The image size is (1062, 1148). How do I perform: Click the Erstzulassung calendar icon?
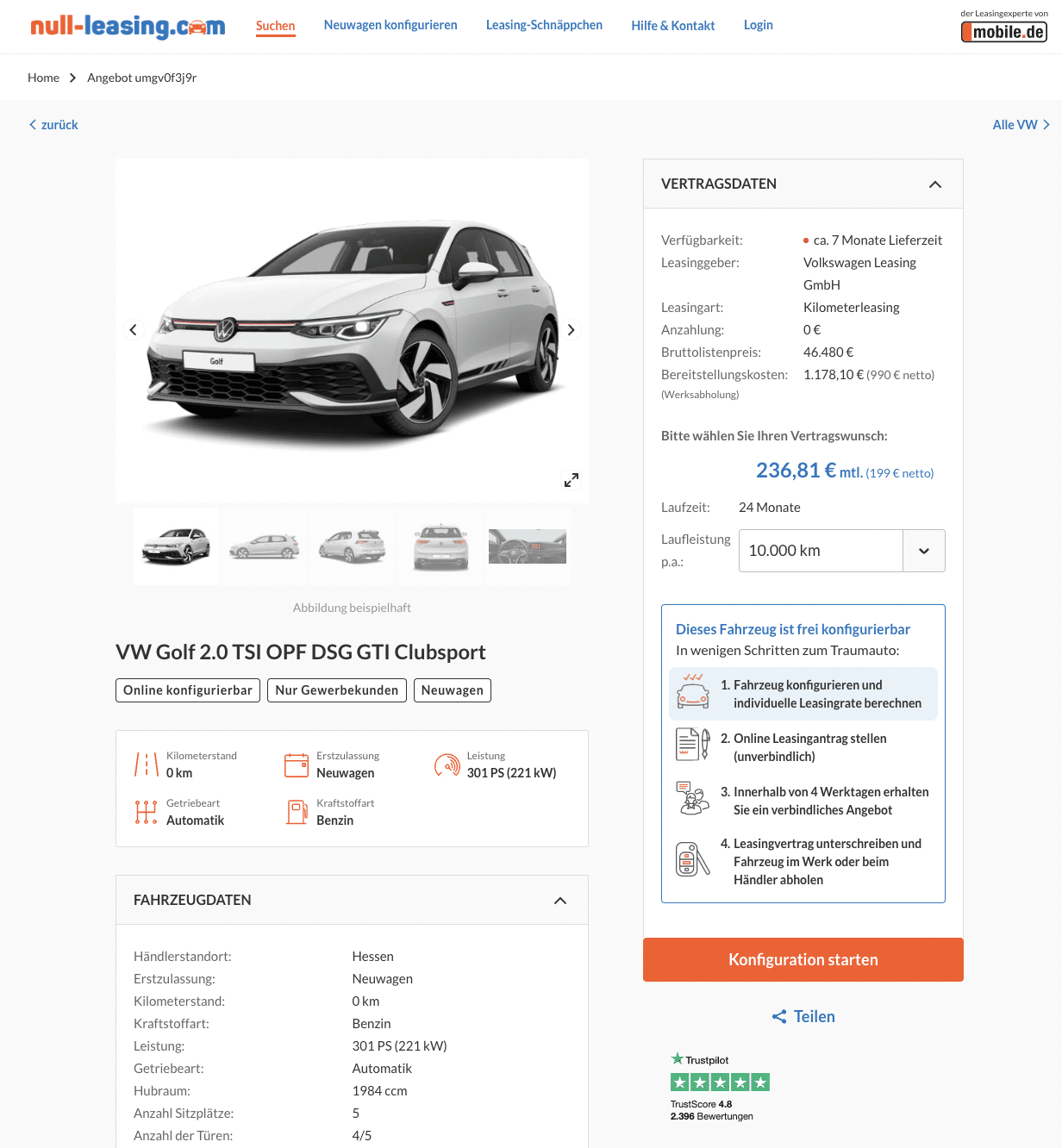coord(297,764)
